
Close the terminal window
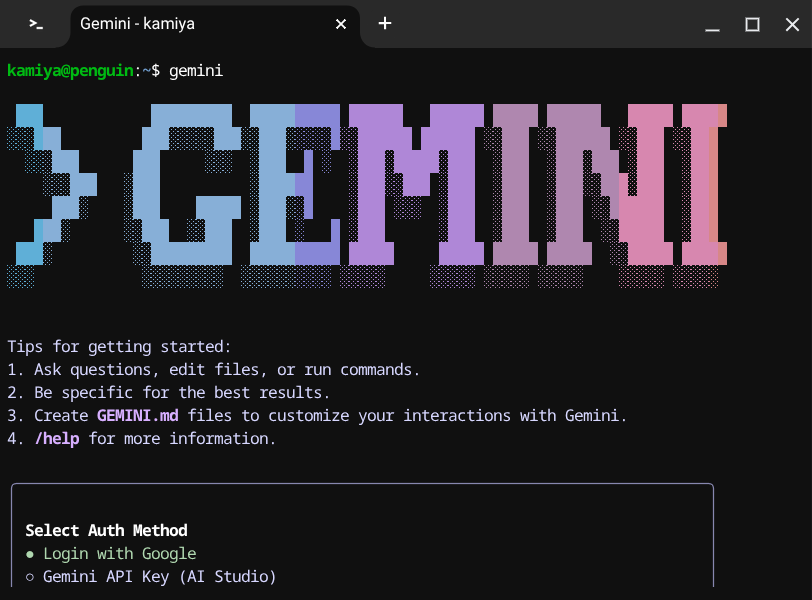coord(792,24)
